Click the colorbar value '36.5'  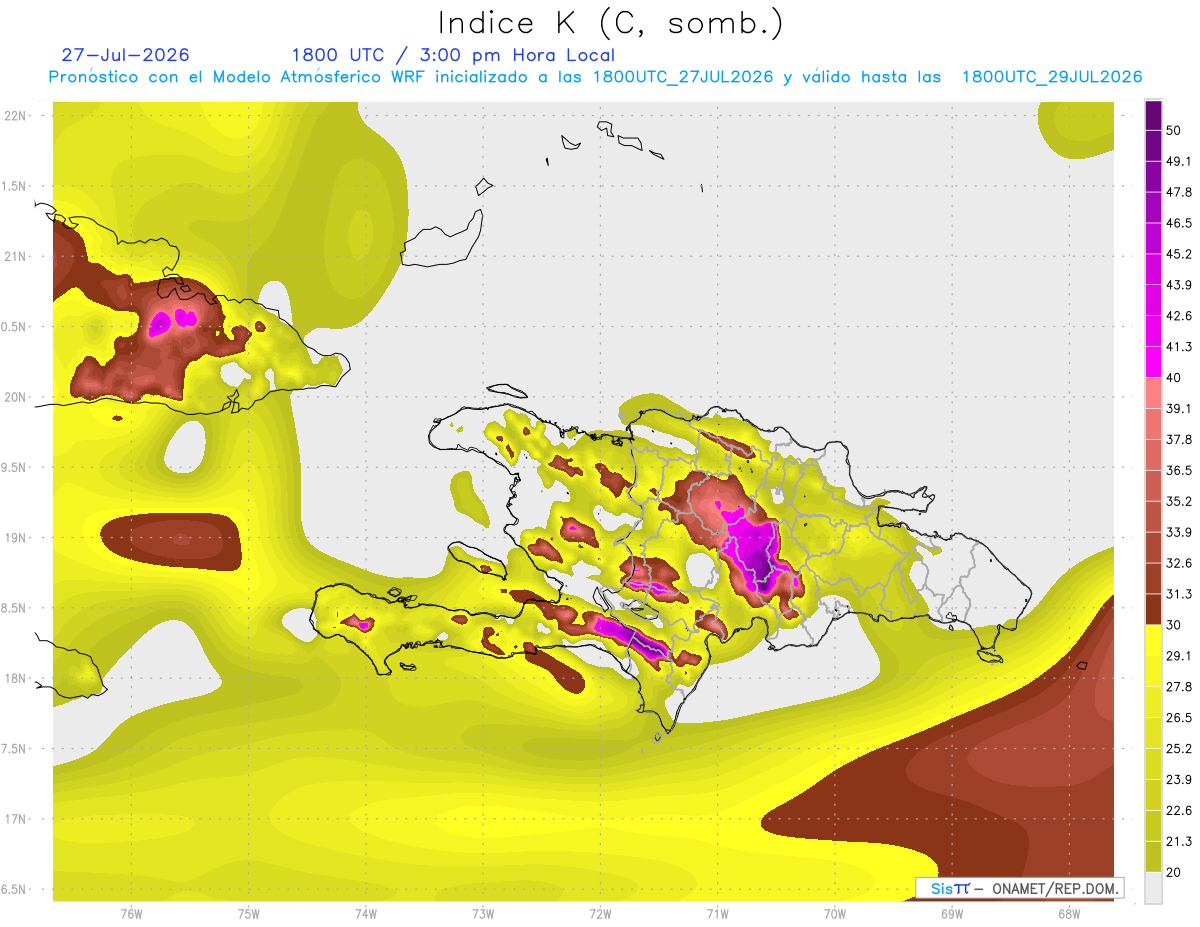1179,470
